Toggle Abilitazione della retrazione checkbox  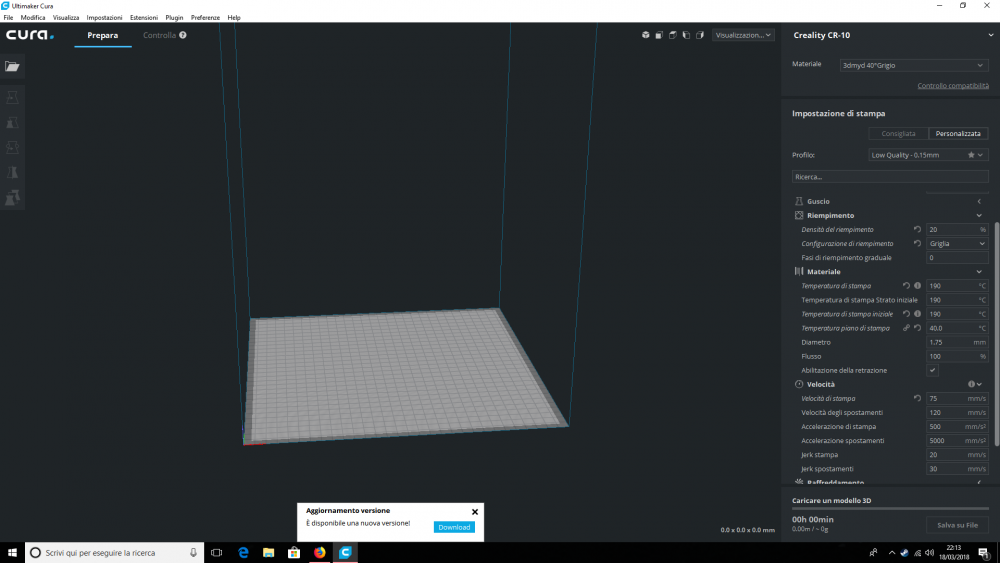pyautogui.click(x=932, y=370)
